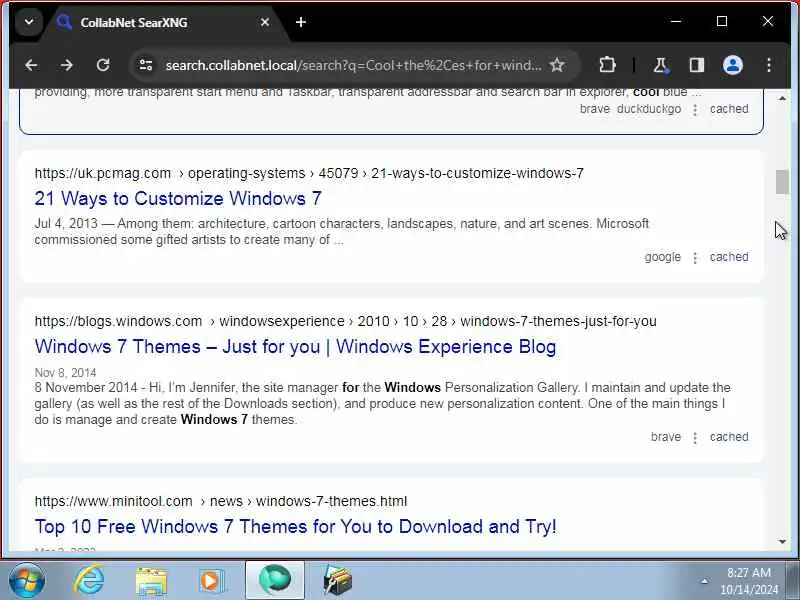Open Chrome Labs flask icon
The image size is (800, 600).
click(661, 65)
